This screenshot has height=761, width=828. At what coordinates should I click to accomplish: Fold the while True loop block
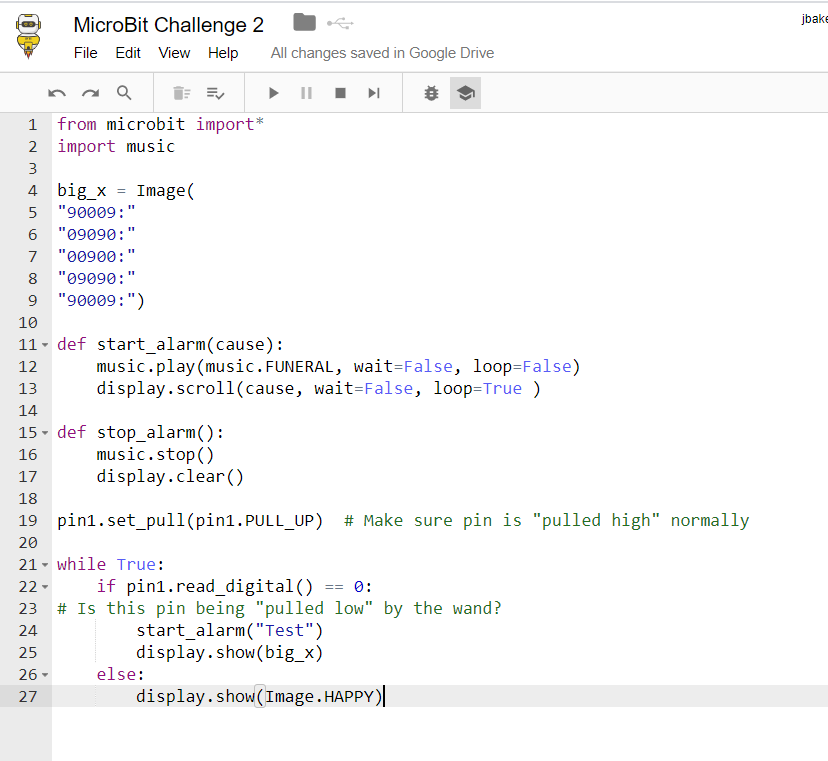point(44,564)
